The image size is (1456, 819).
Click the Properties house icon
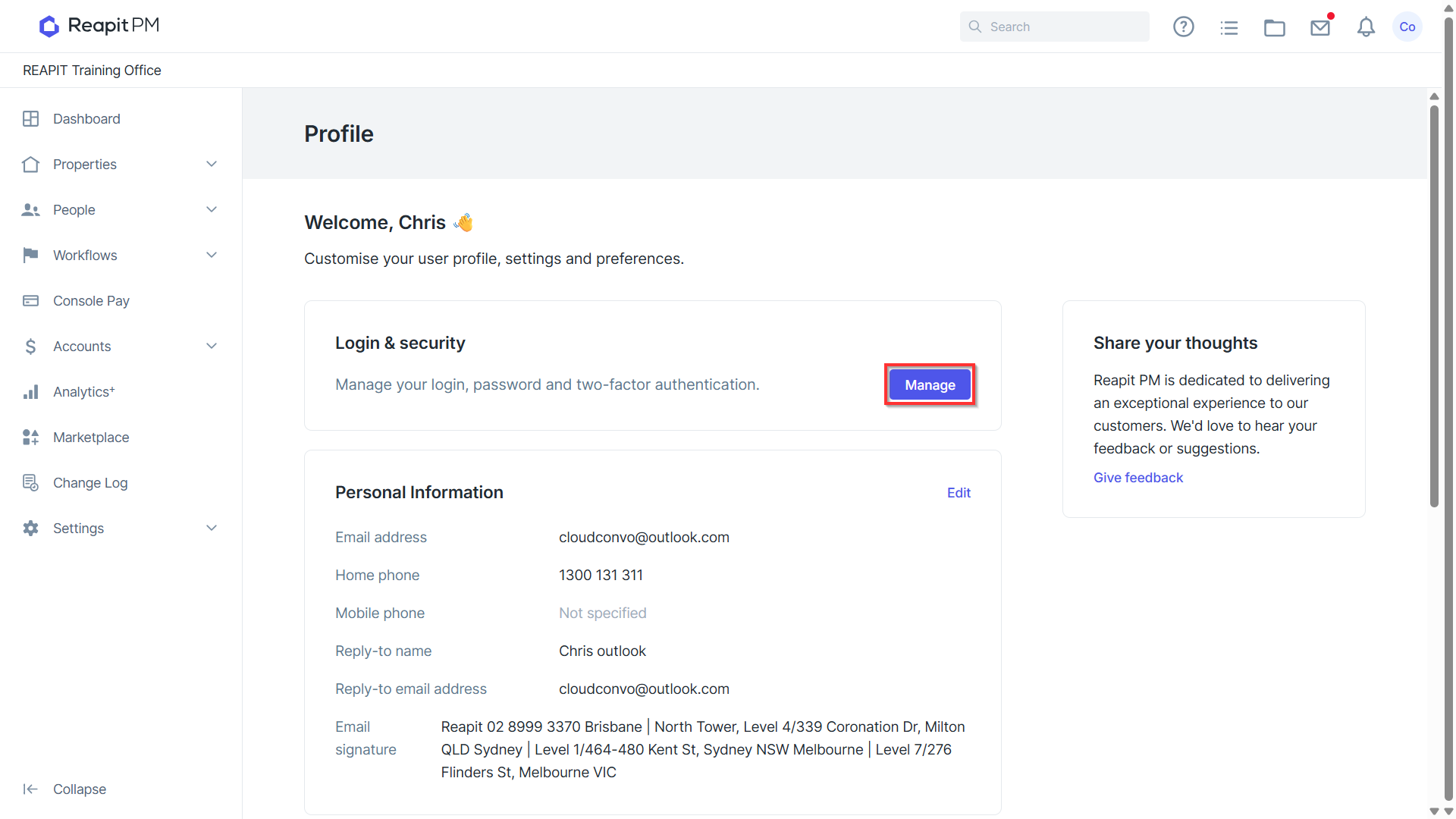tap(30, 165)
